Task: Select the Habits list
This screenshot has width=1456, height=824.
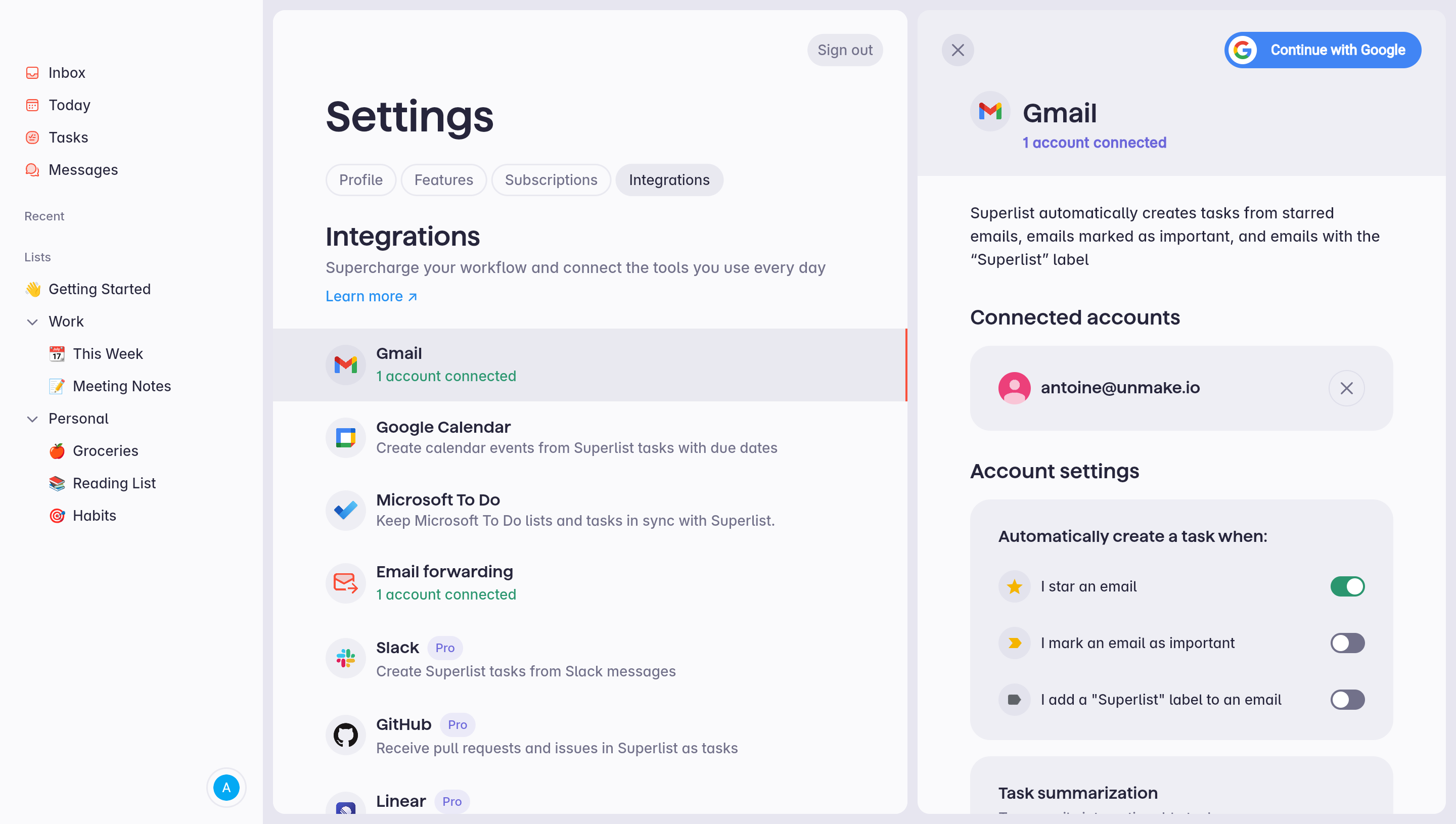Action: click(95, 516)
